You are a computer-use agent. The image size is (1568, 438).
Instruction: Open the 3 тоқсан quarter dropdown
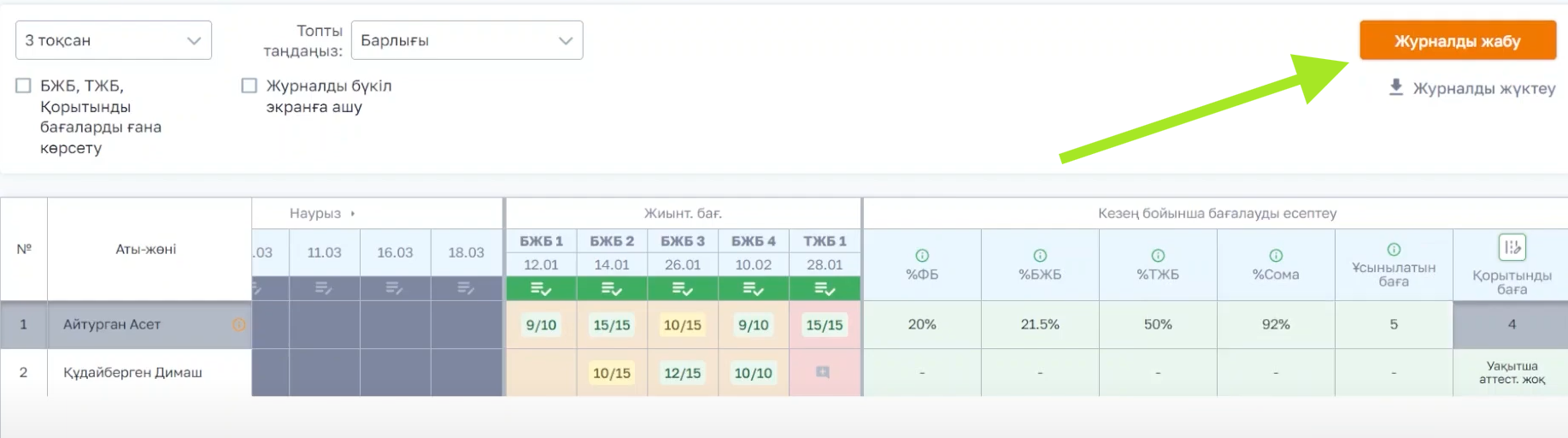(x=114, y=40)
